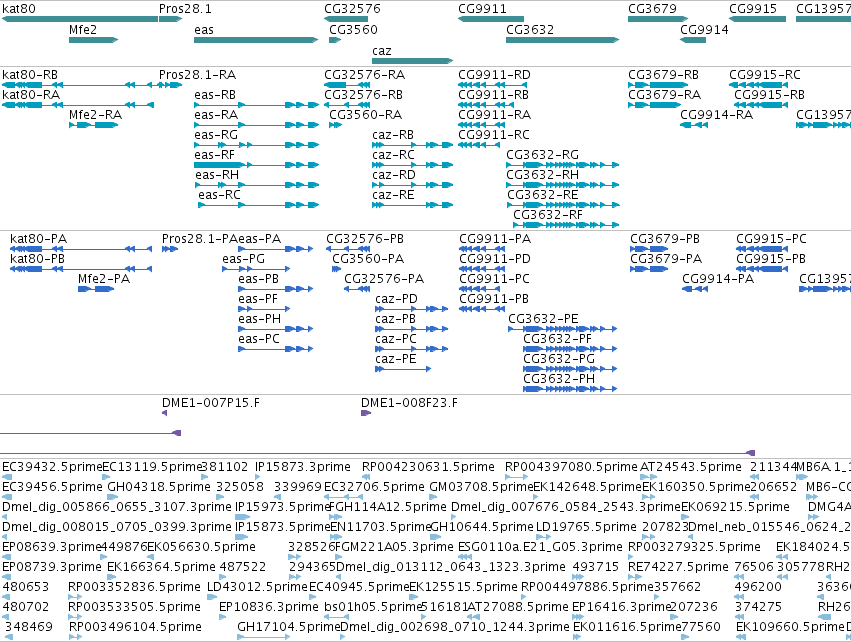Open the CG3560-RA transcript label
The width and height of the screenshot is (851, 642).
click(x=366, y=115)
